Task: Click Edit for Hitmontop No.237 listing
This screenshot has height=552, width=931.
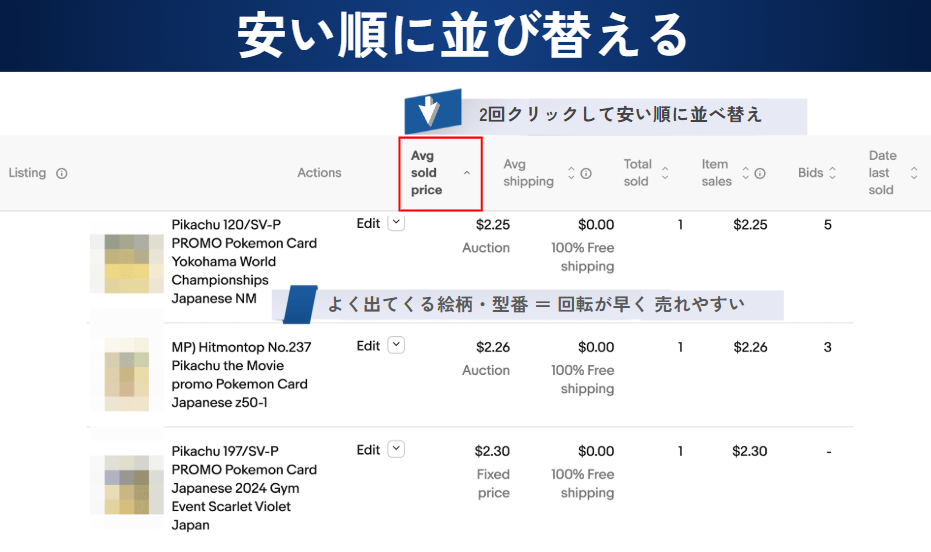Action: (368, 346)
